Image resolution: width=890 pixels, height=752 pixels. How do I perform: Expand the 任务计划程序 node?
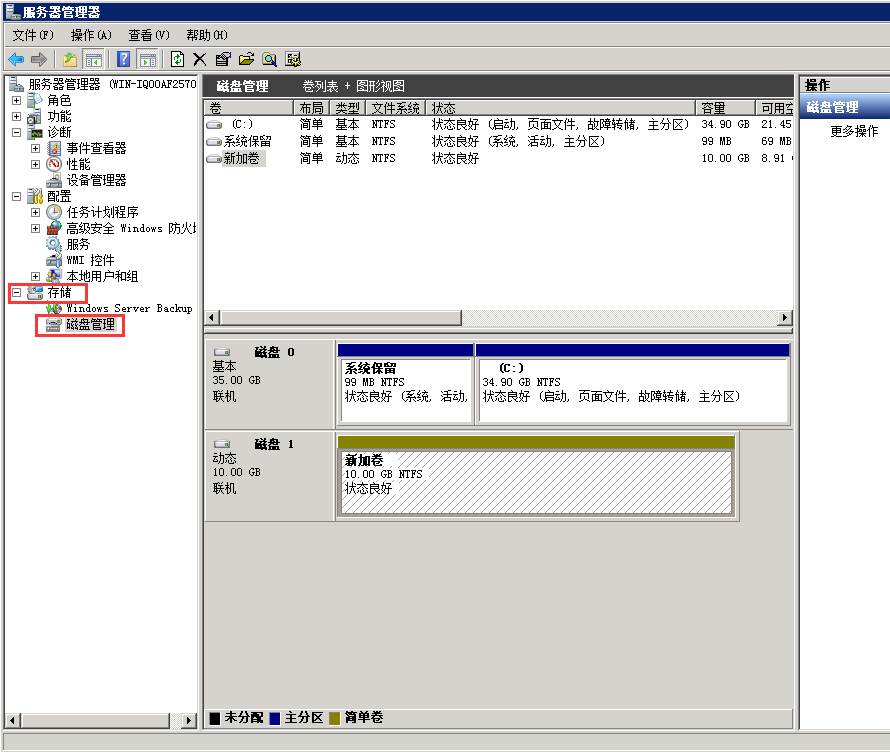[x=35, y=212]
